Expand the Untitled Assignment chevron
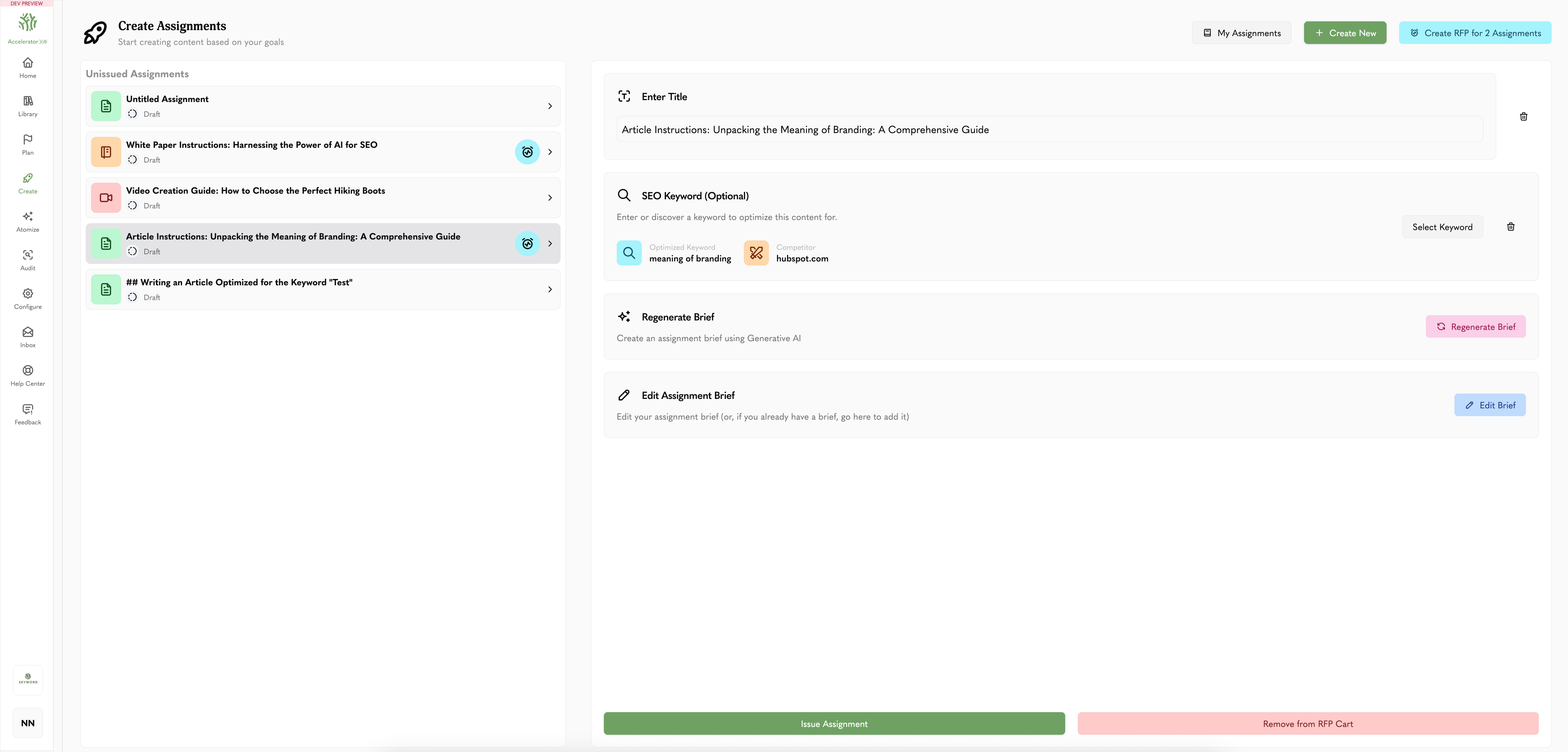This screenshot has width=1568, height=752. pyautogui.click(x=550, y=106)
